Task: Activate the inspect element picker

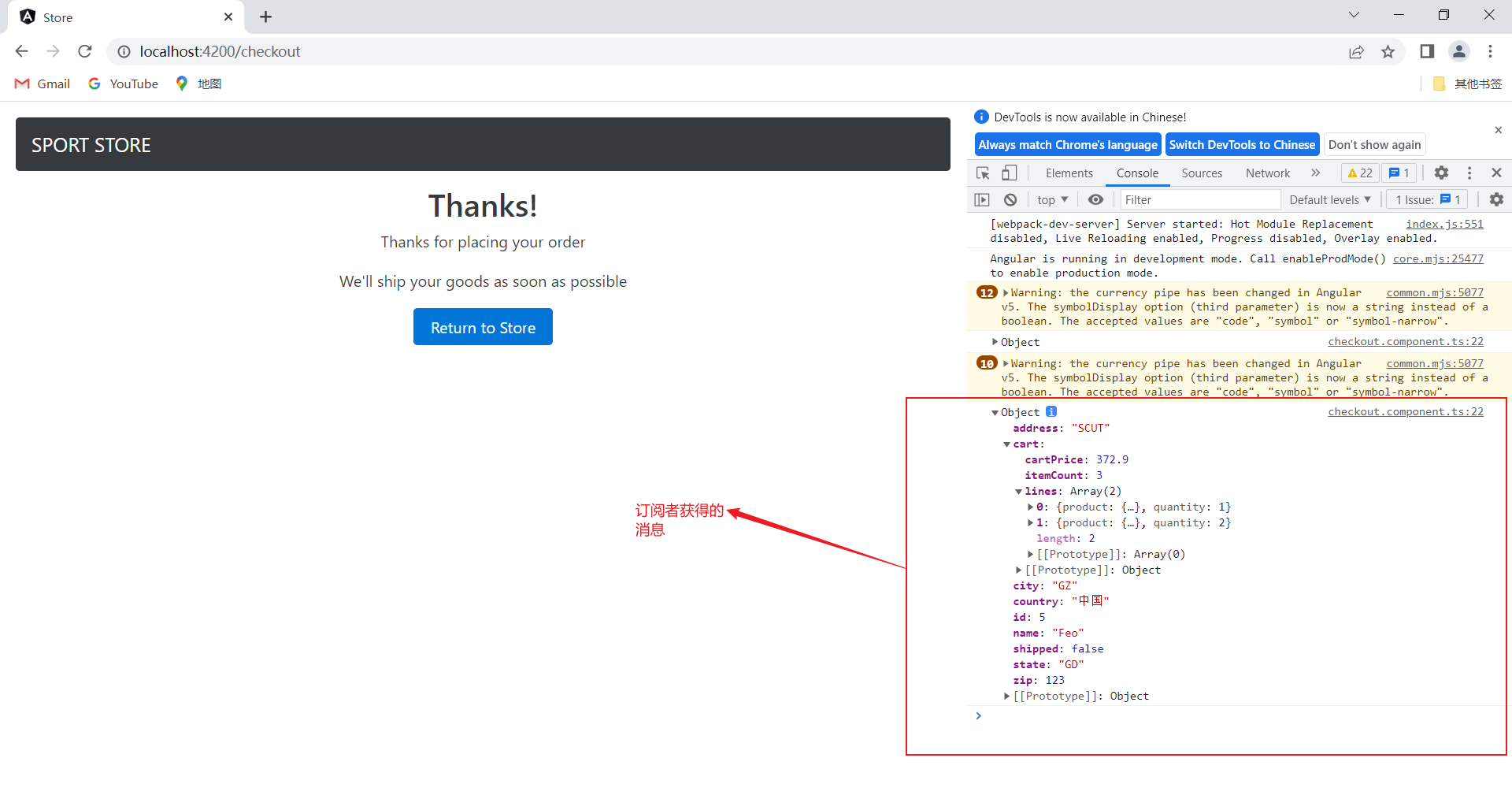Action: (x=983, y=173)
